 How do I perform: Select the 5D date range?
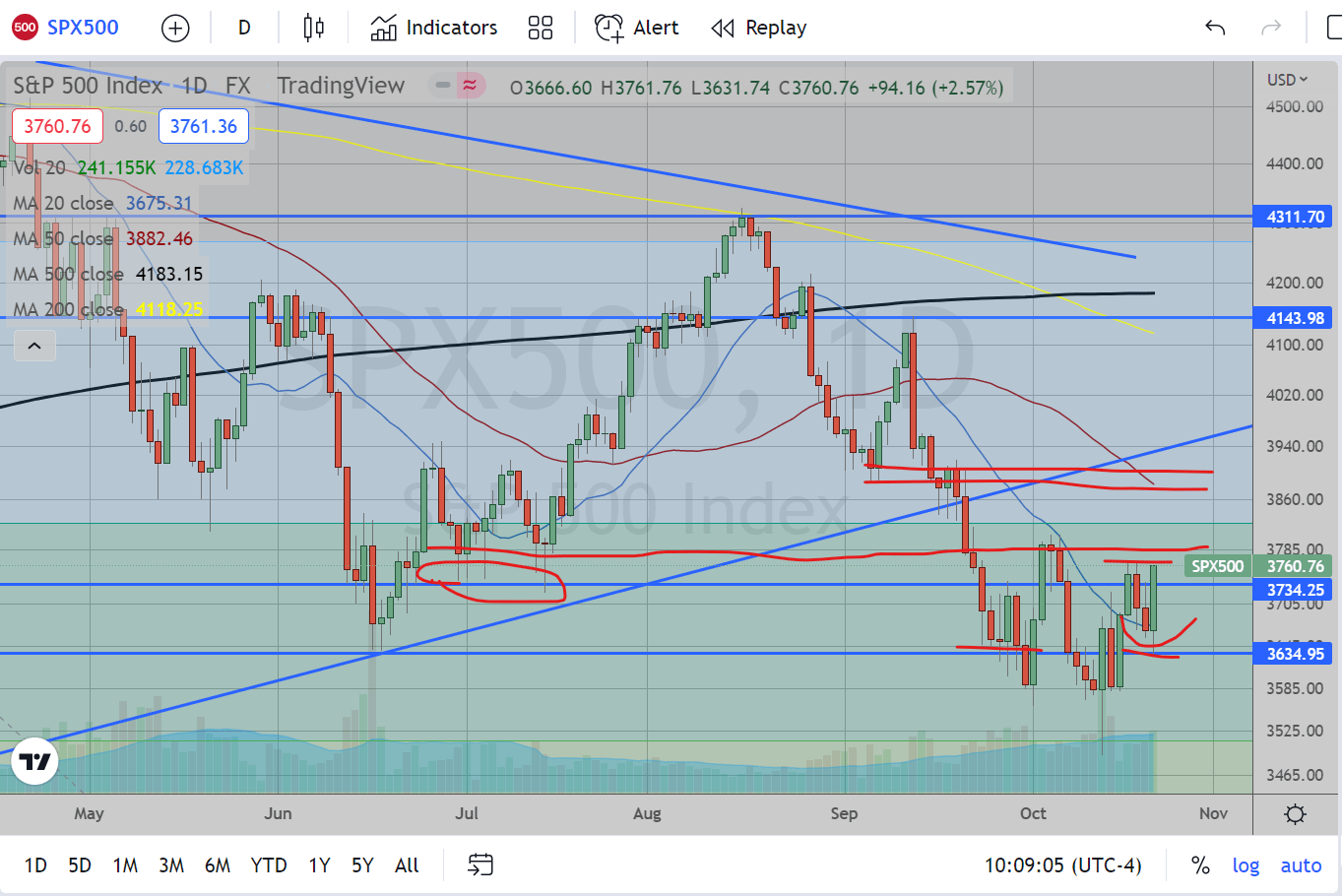coord(80,865)
